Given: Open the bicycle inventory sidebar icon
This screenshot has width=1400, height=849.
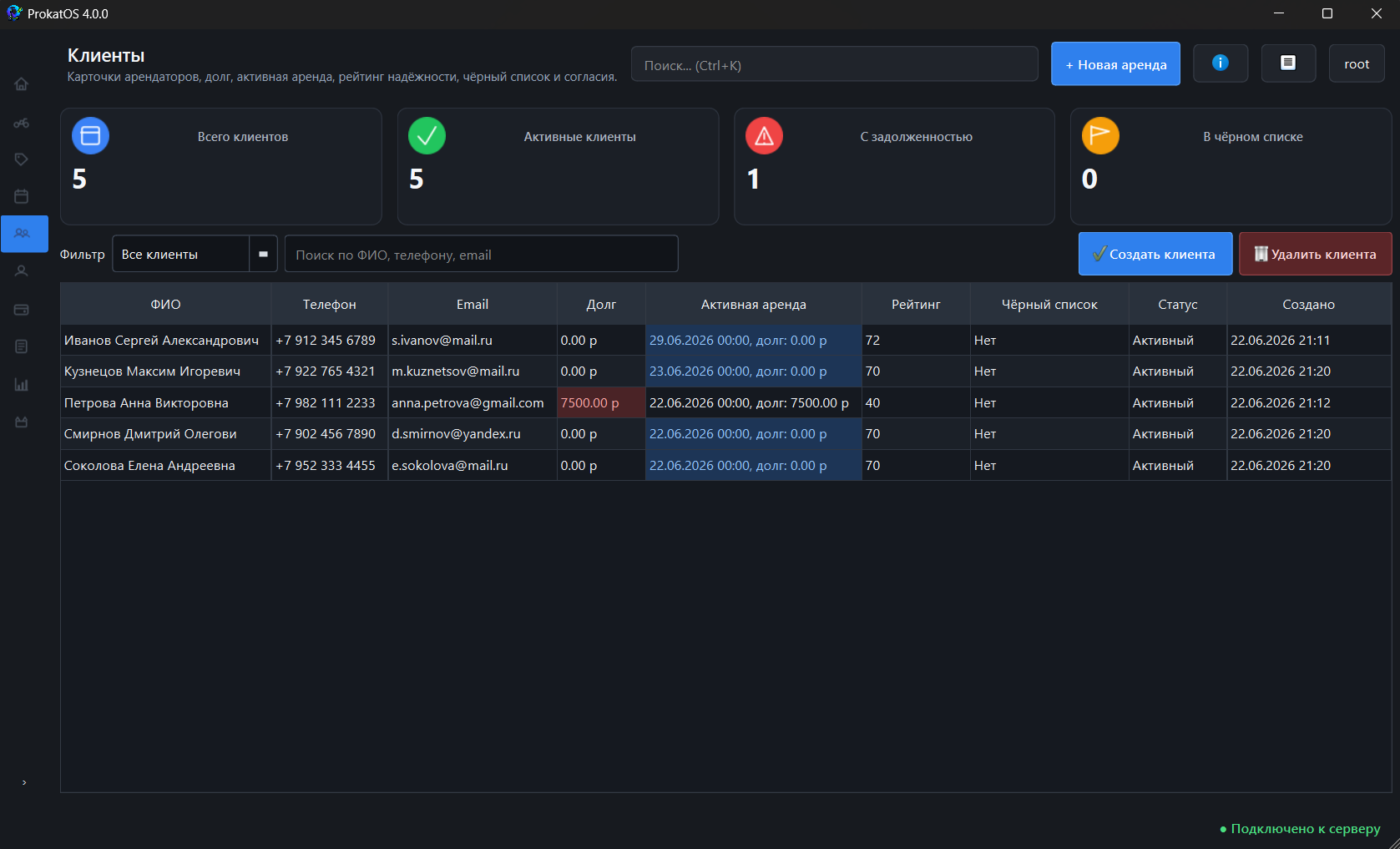Looking at the screenshot, I should [x=22, y=124].
